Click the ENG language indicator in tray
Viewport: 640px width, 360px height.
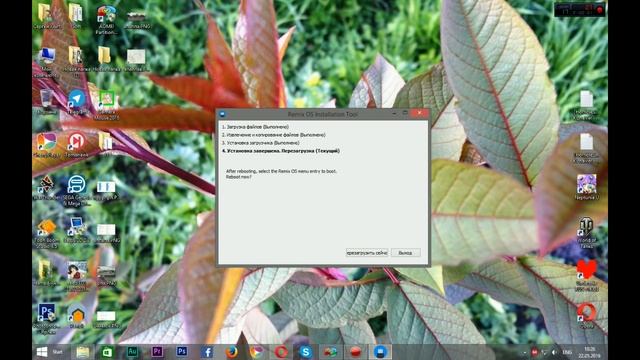[x=567, y=352]
